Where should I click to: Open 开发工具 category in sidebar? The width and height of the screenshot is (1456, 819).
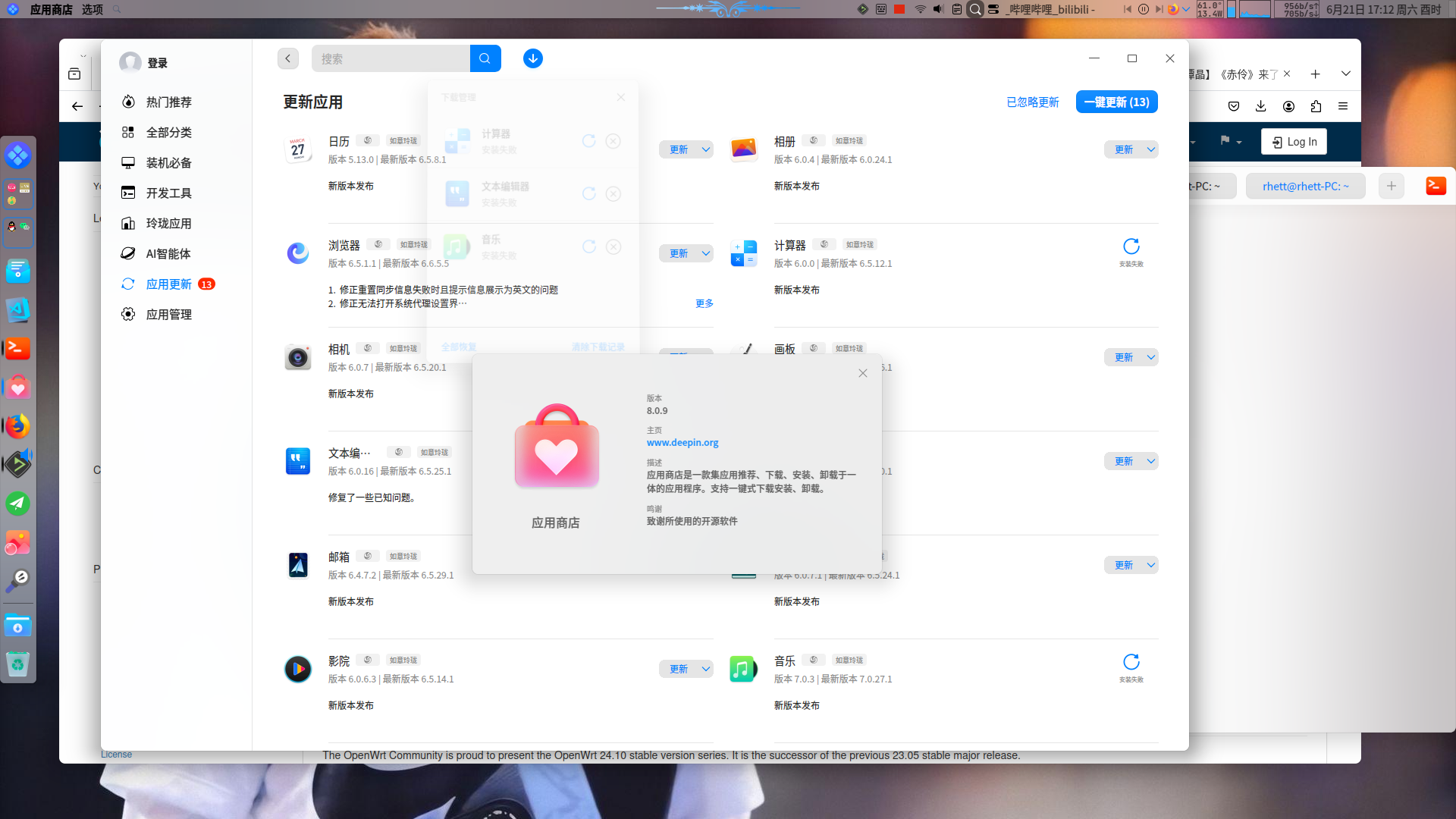point(168,193)
